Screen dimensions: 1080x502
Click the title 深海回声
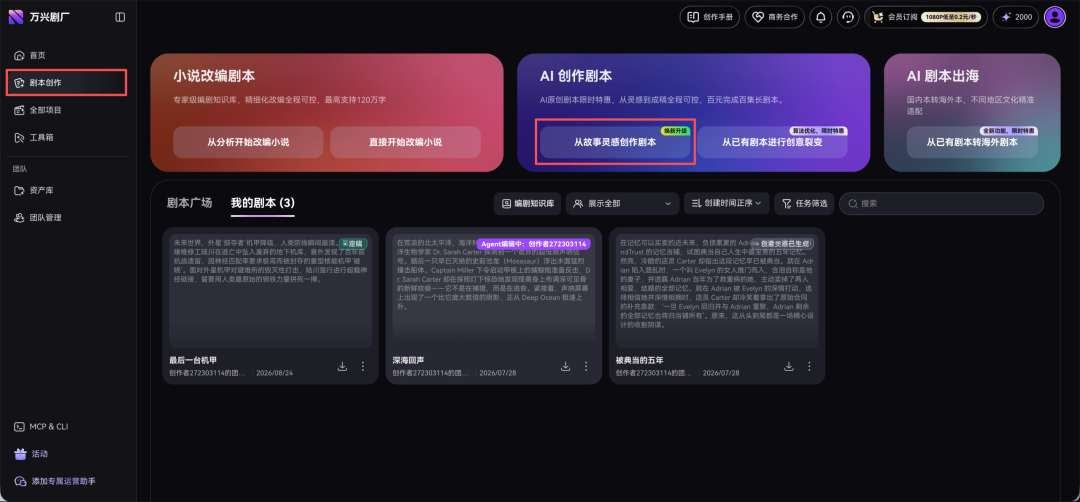409,360
